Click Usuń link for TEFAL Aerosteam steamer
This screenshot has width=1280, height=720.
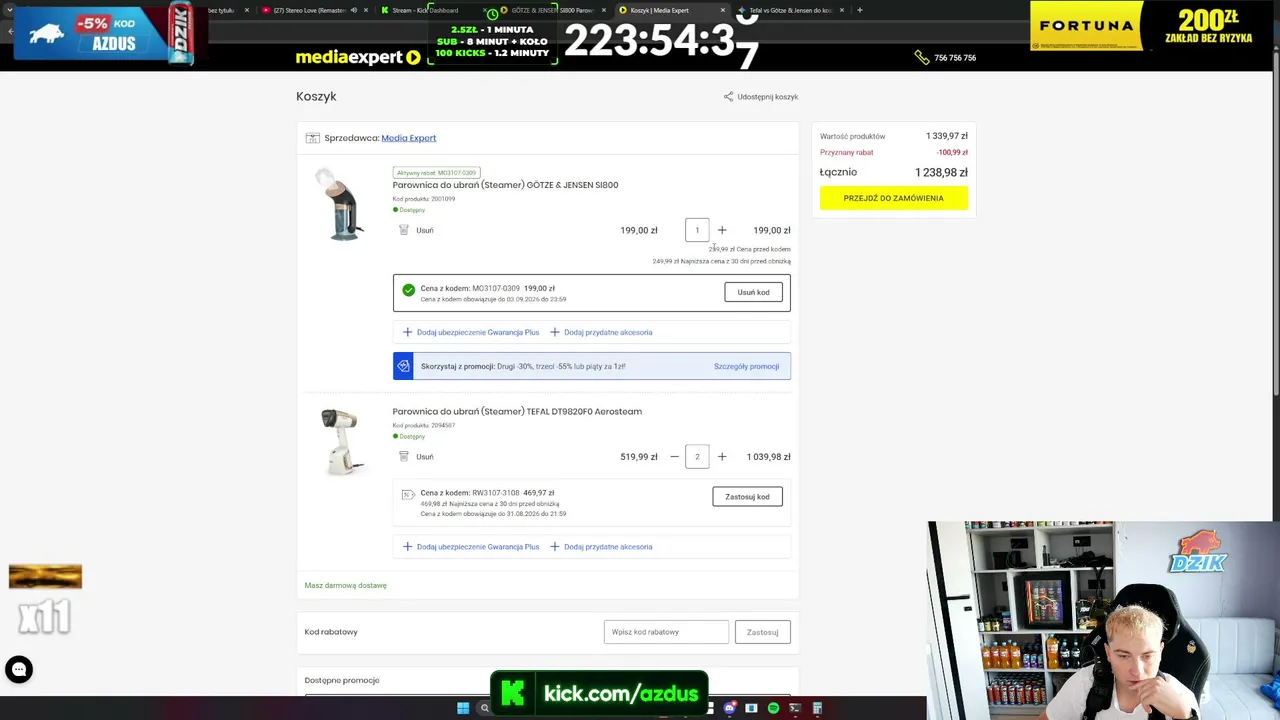425,457
